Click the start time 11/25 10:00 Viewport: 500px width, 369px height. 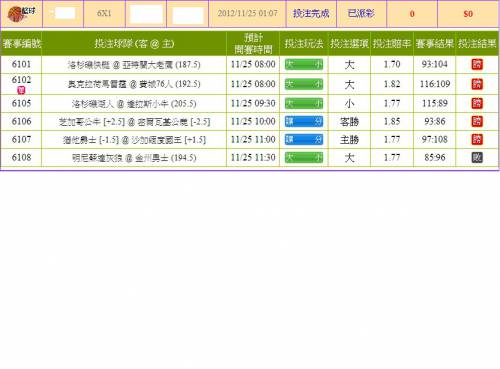pos(253,121)
